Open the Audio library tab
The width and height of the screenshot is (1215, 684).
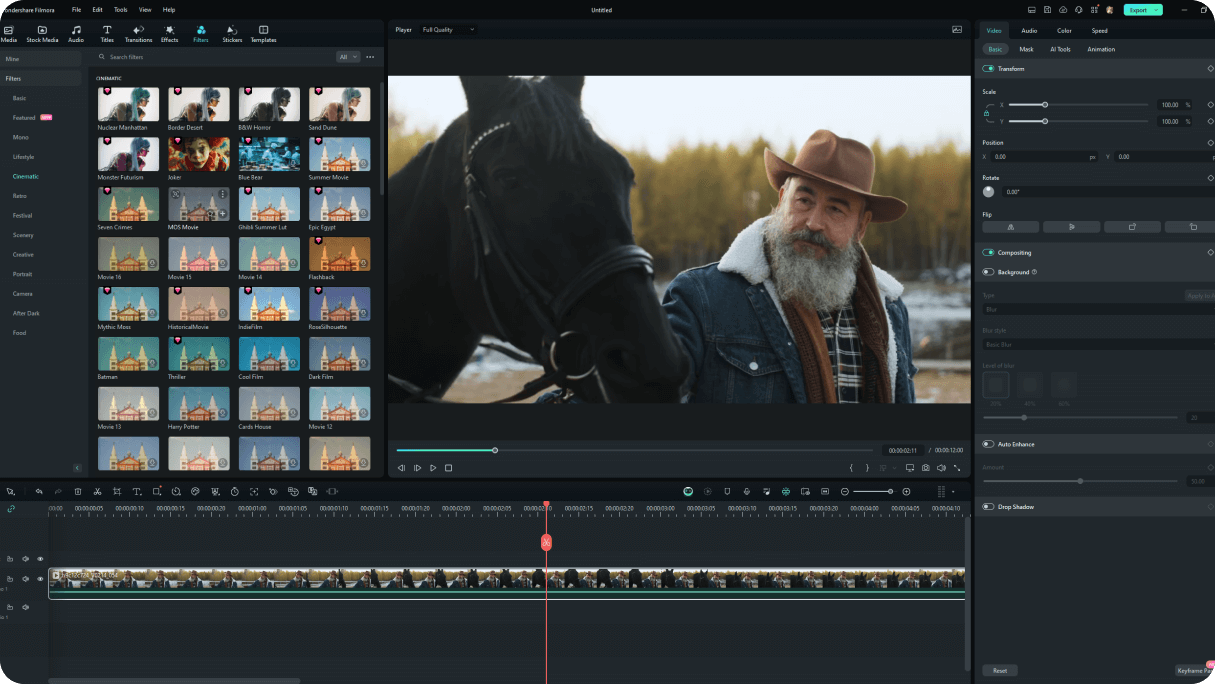point(76,34)
